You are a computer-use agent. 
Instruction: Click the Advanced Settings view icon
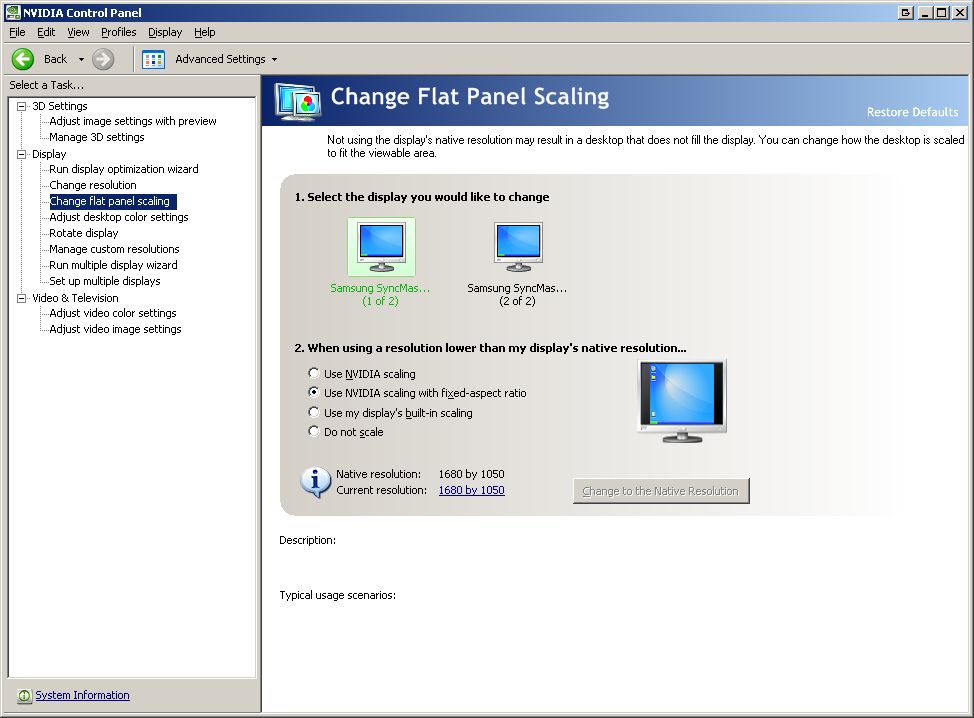pyautogui.click(x=153, y=59)
